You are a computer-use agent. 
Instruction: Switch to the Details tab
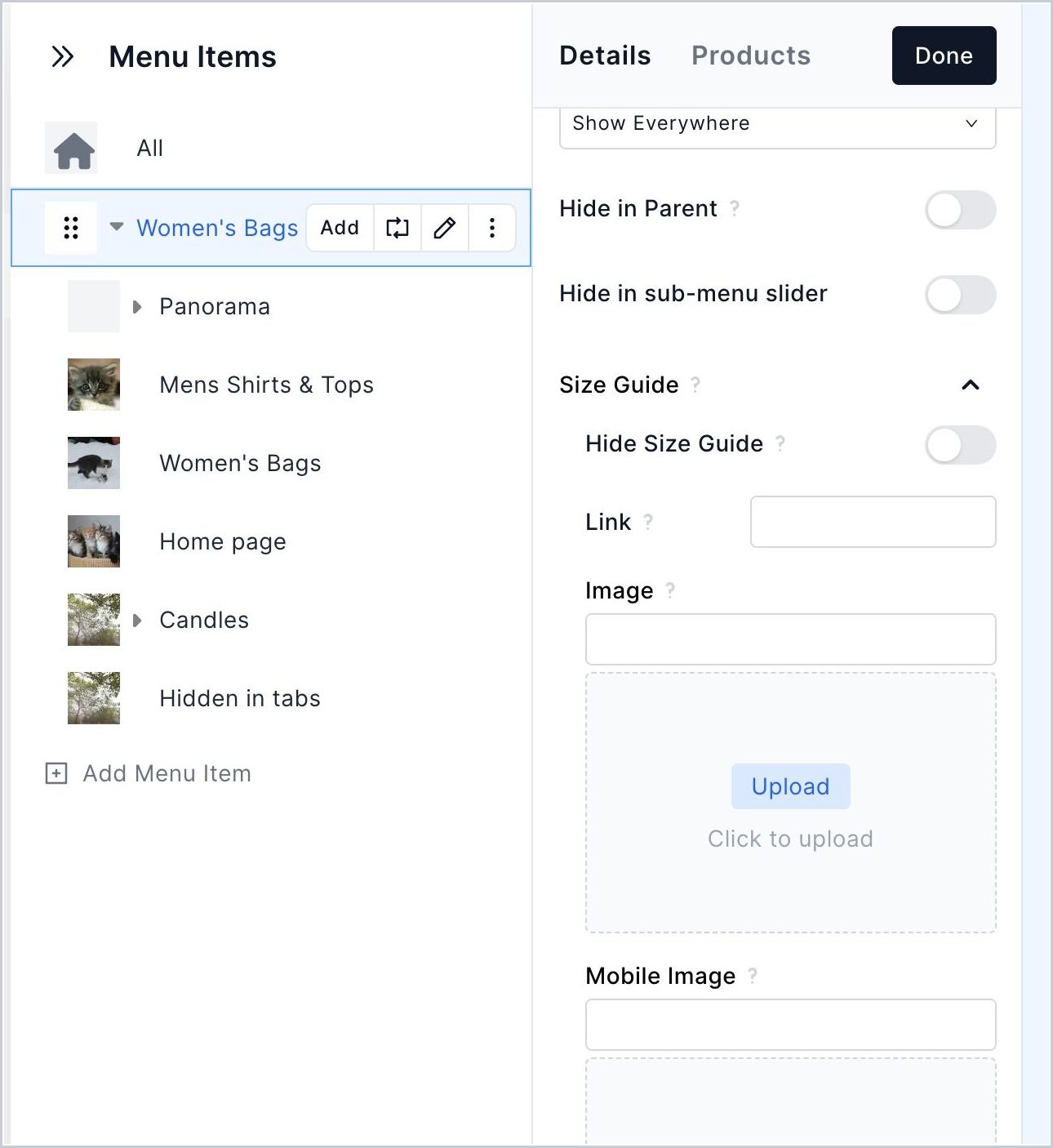(605, 56)
